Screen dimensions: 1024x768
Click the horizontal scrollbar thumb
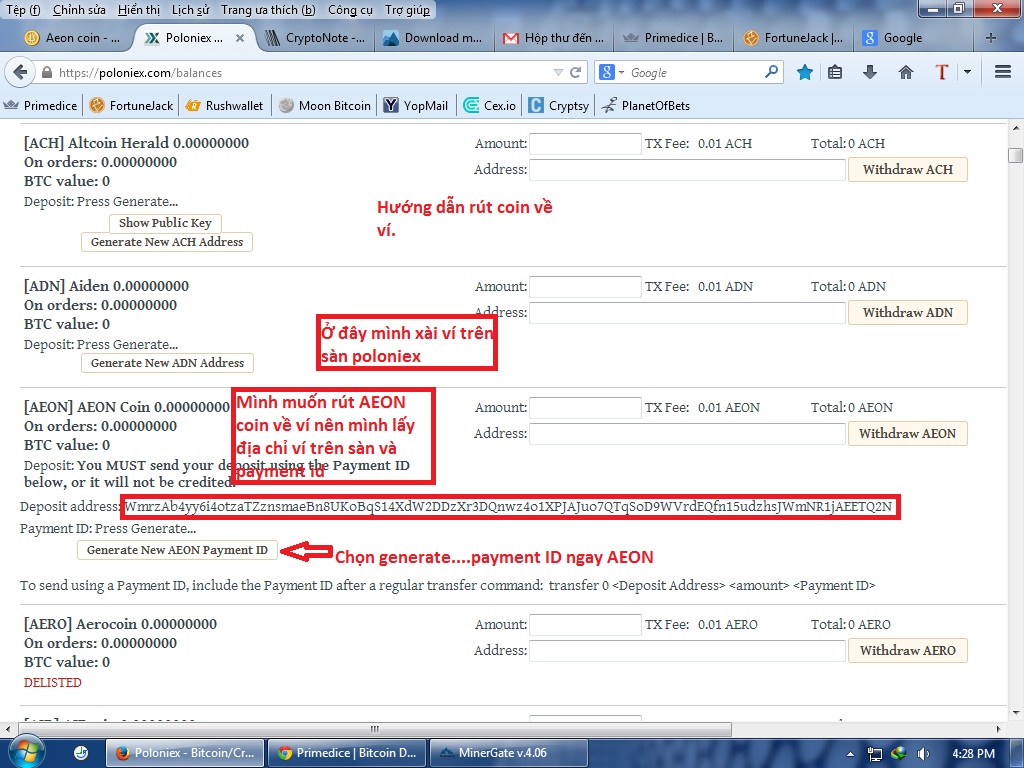click(x=374, y=729)
